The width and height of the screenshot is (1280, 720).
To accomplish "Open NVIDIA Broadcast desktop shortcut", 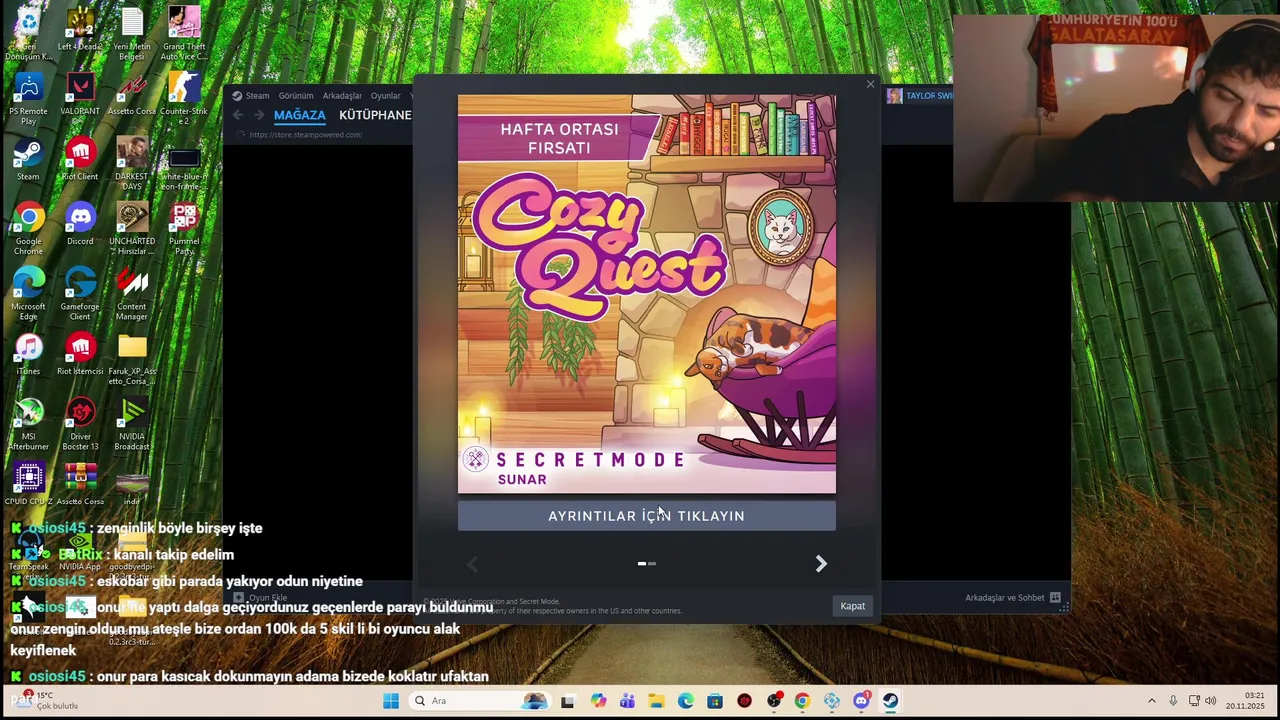I will [x=132, y=424].
